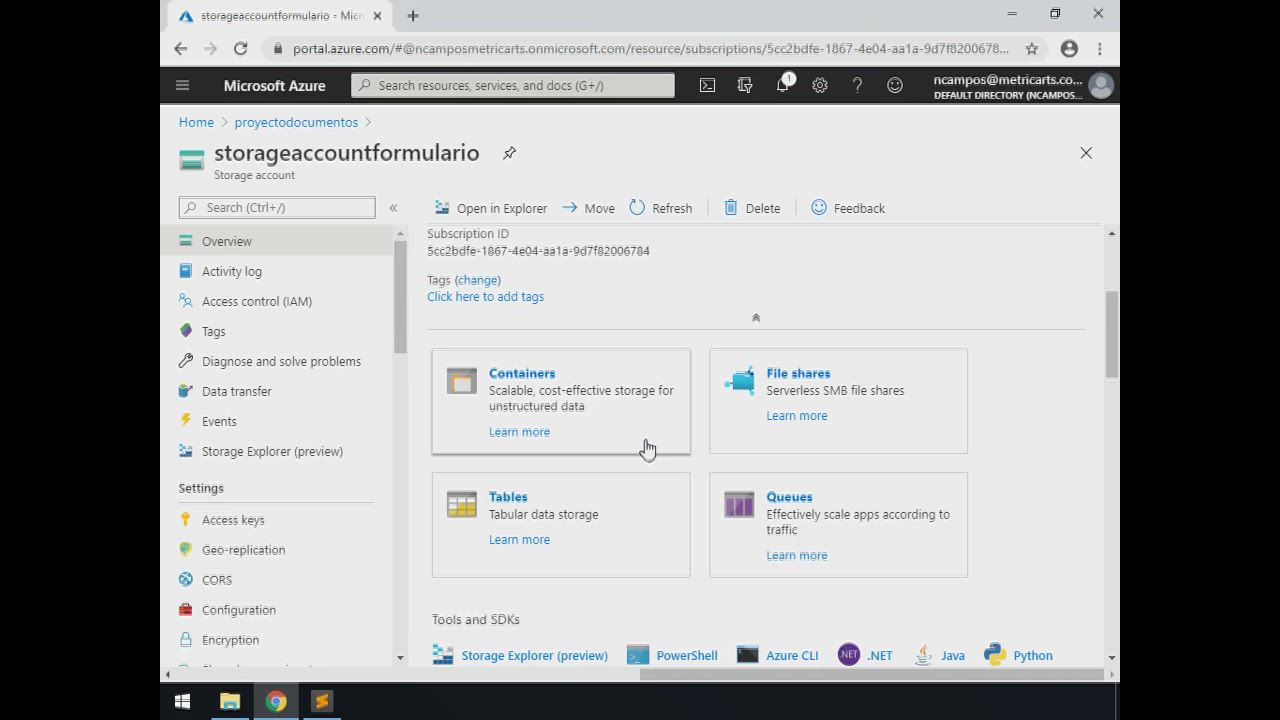Click the Open in Explorer button
The image size is (1280, 720).
[491, 208]
